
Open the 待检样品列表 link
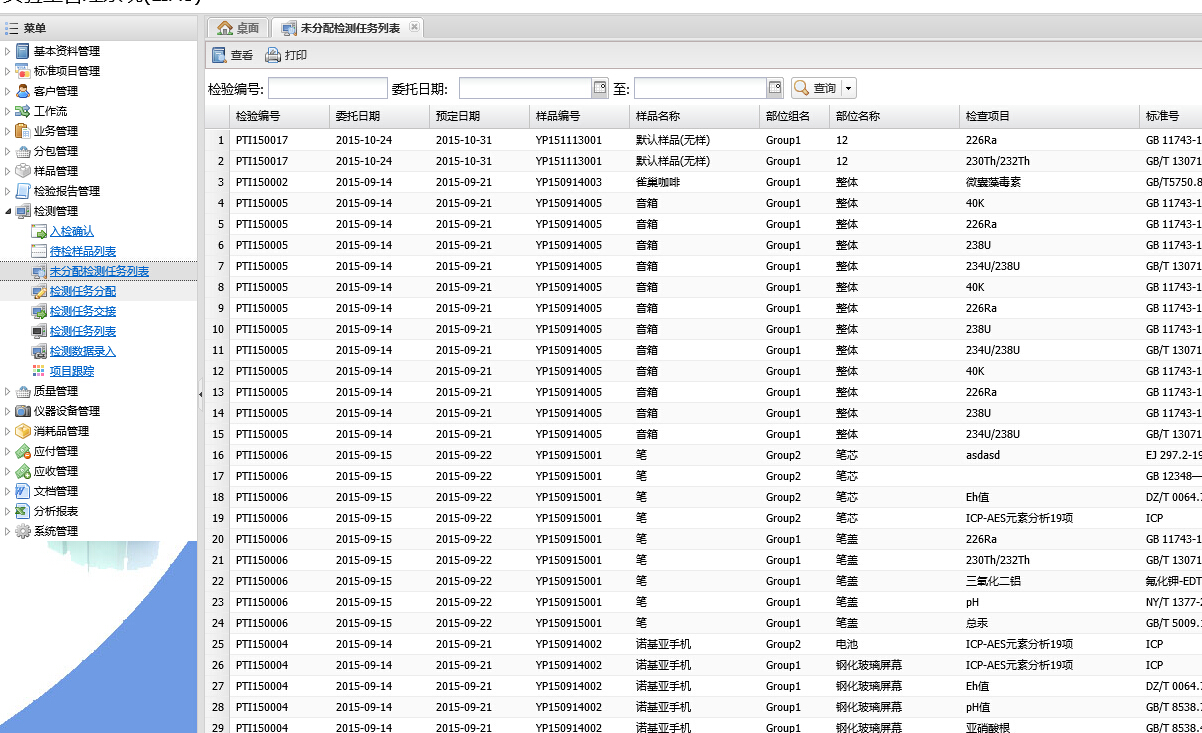pos(82,251)
